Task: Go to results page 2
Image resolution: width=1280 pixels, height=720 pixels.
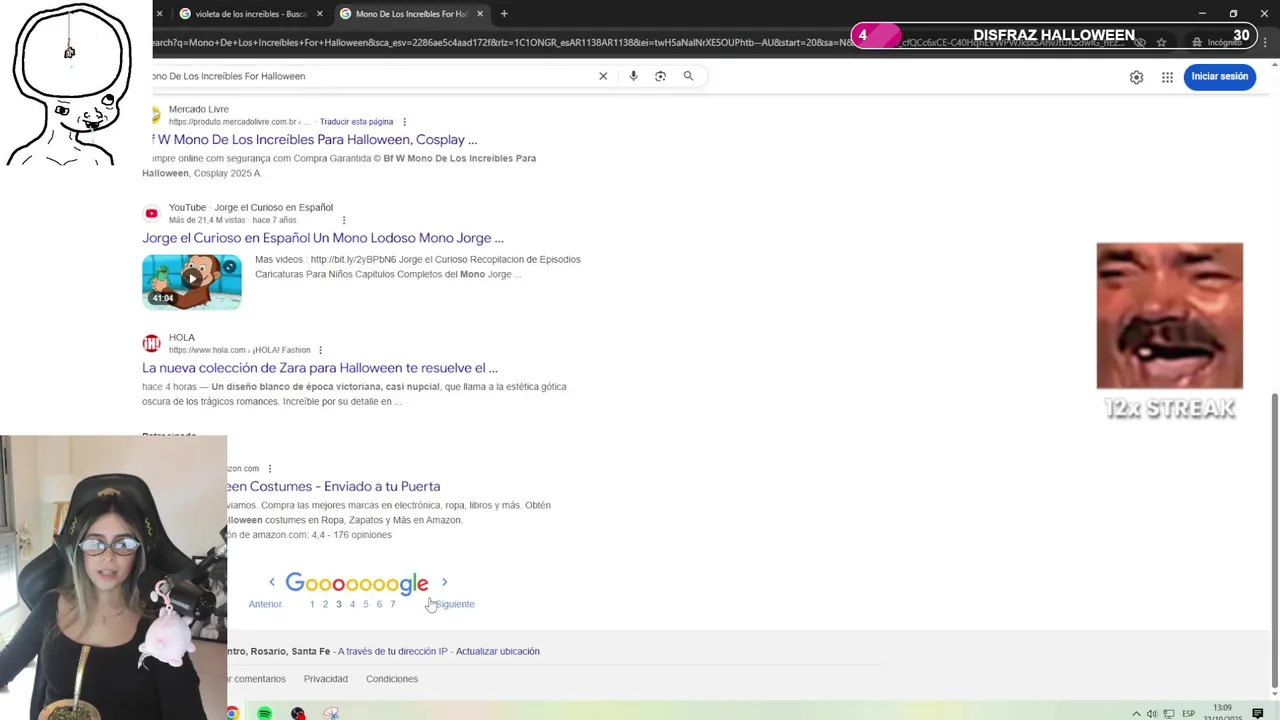Action: [325, 604]
